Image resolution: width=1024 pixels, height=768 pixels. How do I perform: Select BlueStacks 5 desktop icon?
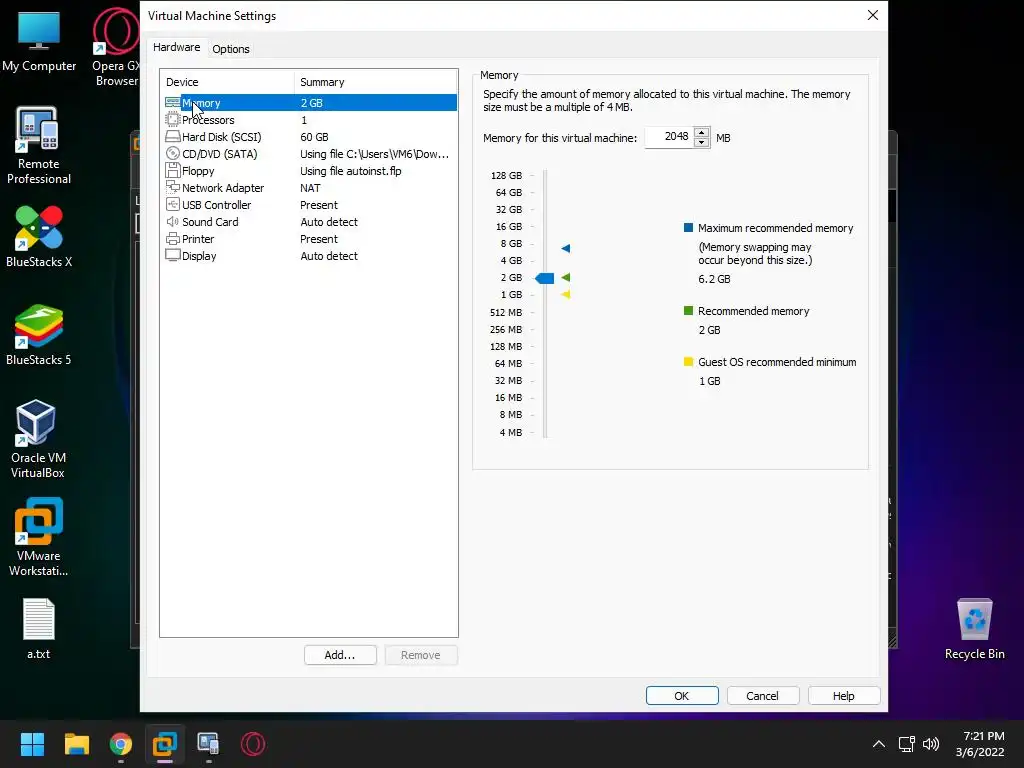39,334
